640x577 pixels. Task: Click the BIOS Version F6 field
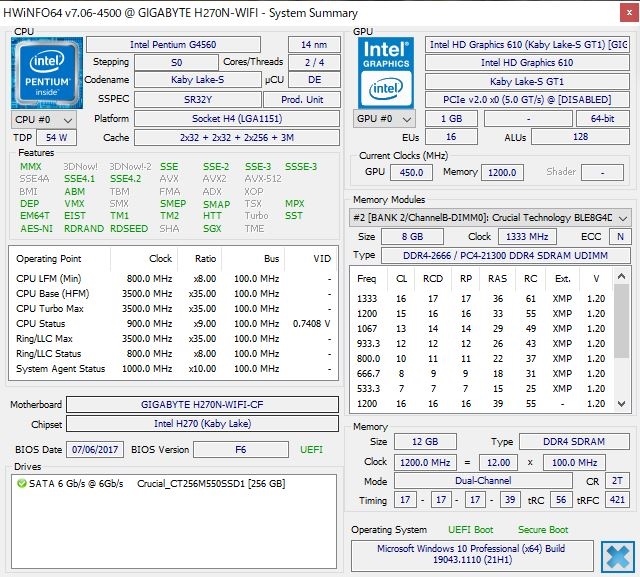click(x=241, y=450)
